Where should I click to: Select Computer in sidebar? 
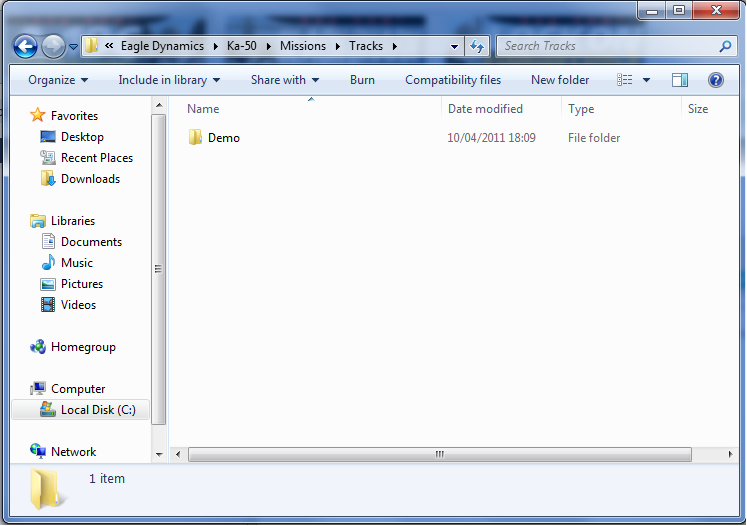click(78, 389)
